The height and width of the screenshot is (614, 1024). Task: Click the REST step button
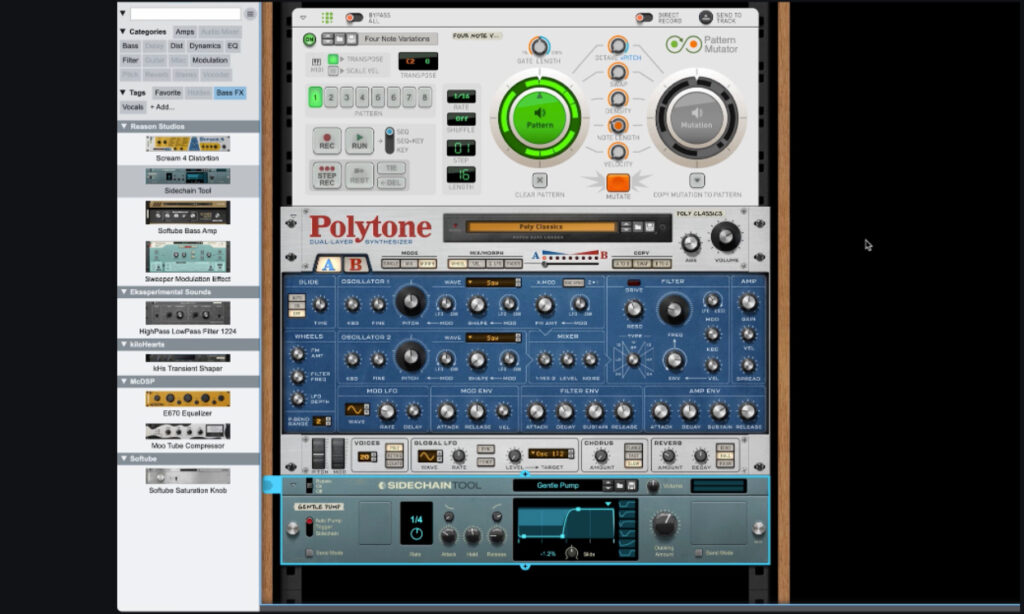coord(359,176)
